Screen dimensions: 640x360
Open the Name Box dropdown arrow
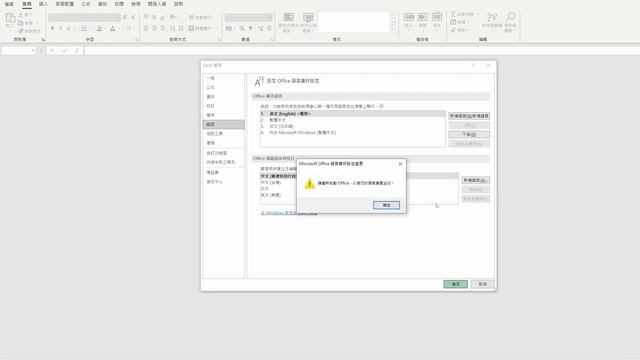tap(33, 51)
